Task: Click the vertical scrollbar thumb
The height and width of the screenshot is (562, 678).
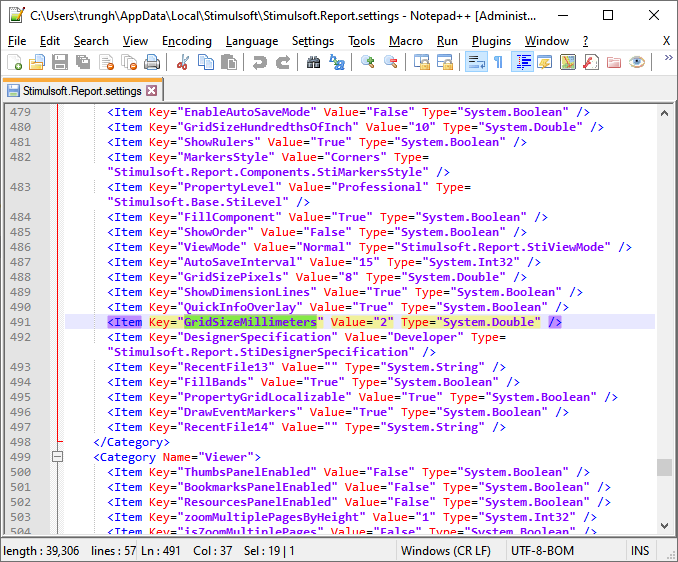Action: pos(664,467)
